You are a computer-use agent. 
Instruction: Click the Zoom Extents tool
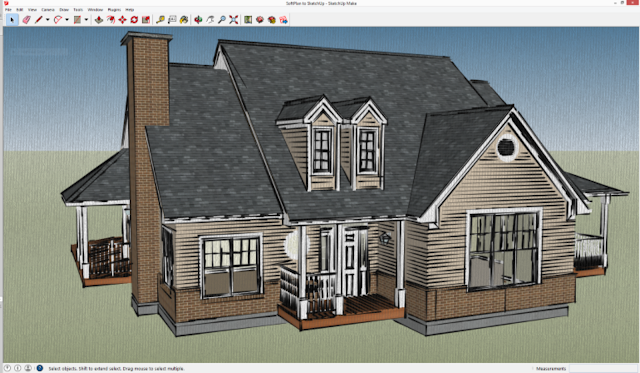tap(233, 20)
